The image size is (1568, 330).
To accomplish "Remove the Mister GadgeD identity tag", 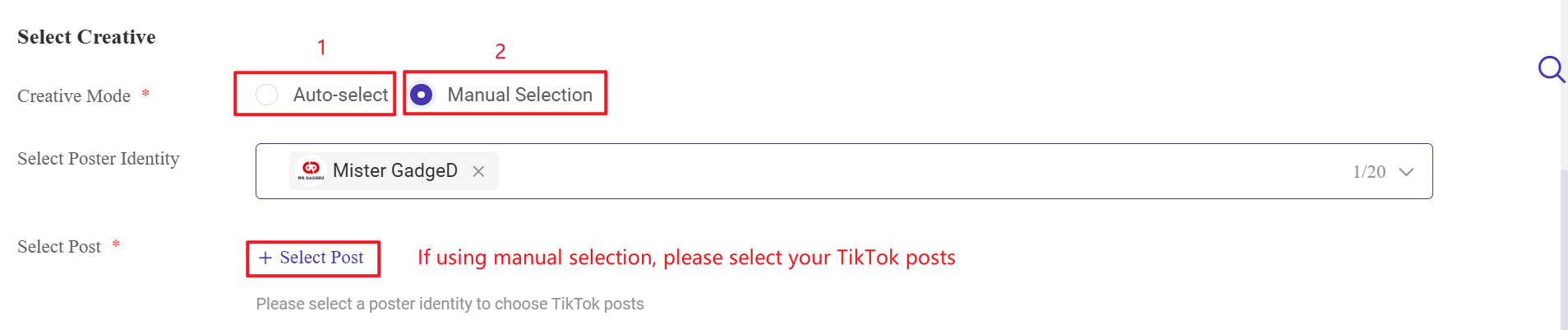I will (478, 171).
